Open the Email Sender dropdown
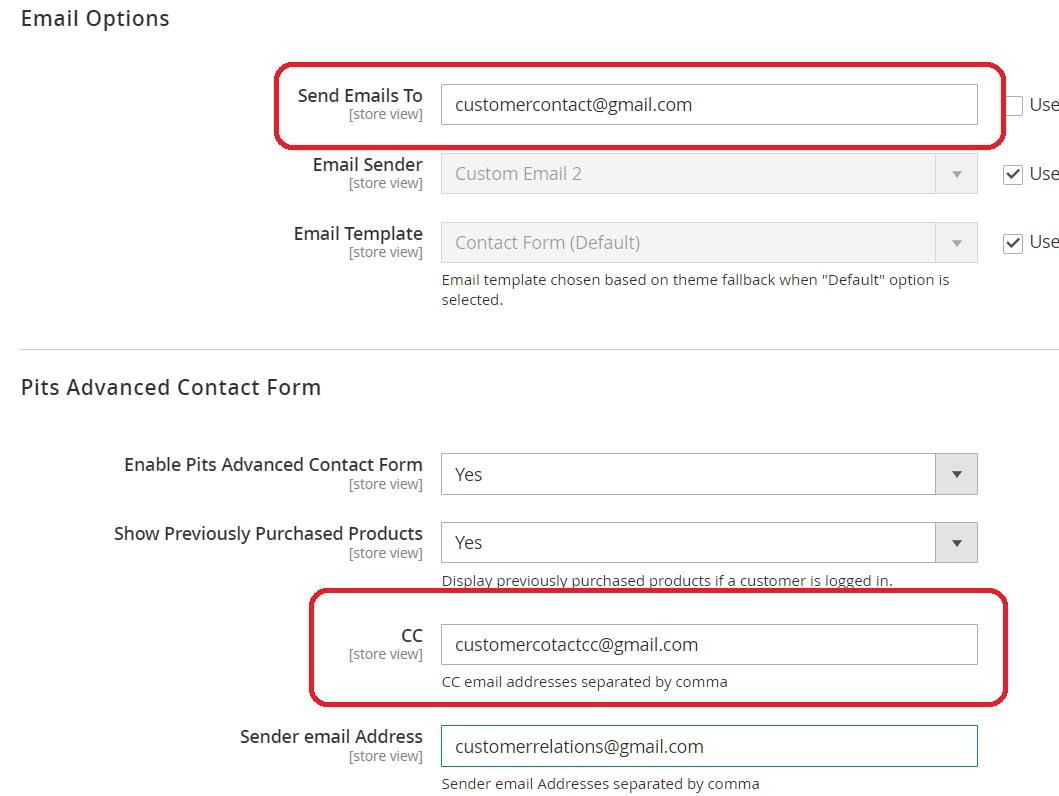Viewport: 1059px width, 796px height. (x=708, y=174)
